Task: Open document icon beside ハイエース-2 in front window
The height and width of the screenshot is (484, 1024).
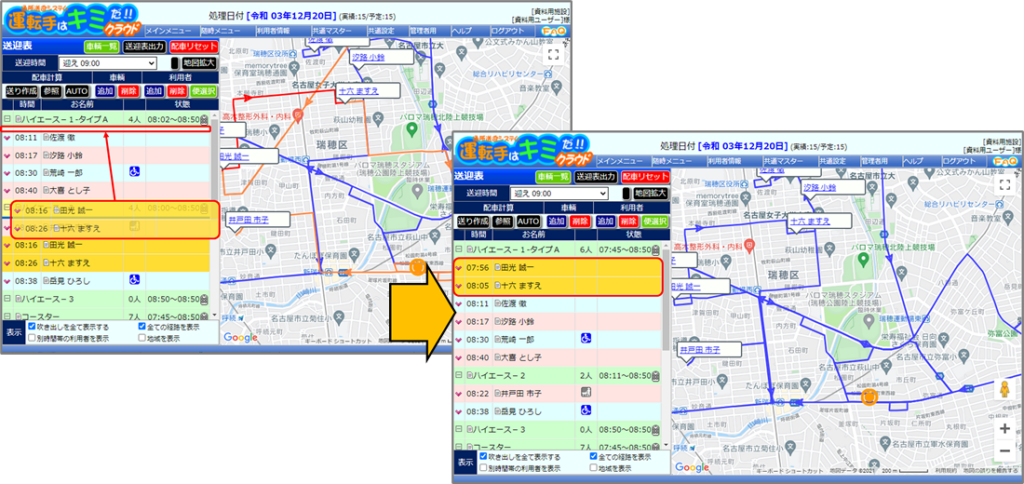Action: click(470, 376)
